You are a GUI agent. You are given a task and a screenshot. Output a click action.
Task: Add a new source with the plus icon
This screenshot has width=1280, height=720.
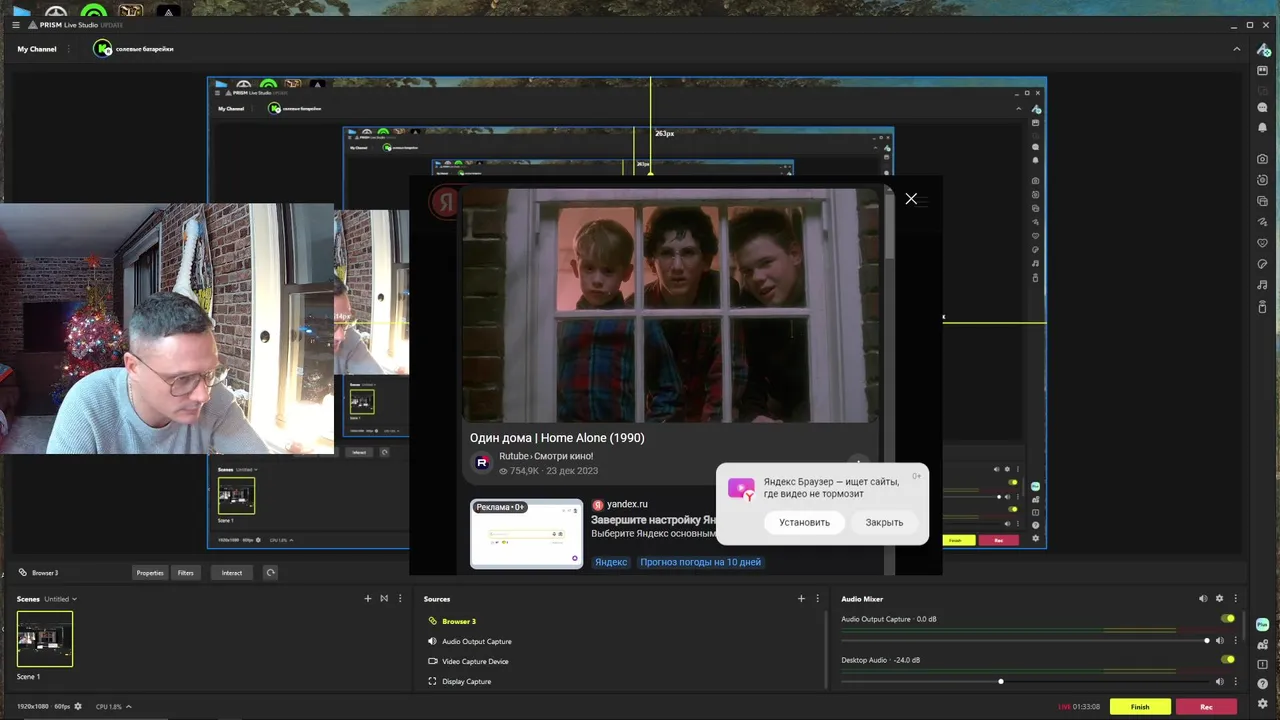pyautogui.click(x=801, y=598)
